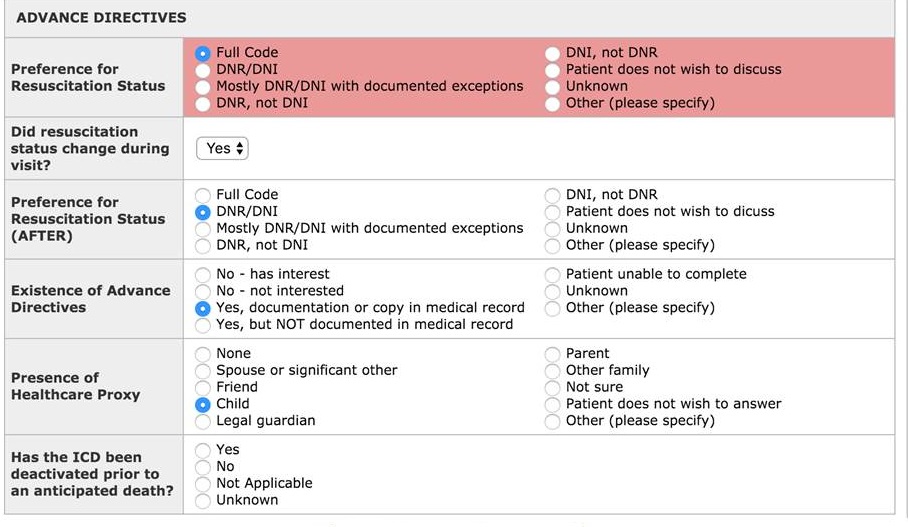
Task: Pick 'Patient unable to complete' option
Action: [x=553, y=274]
